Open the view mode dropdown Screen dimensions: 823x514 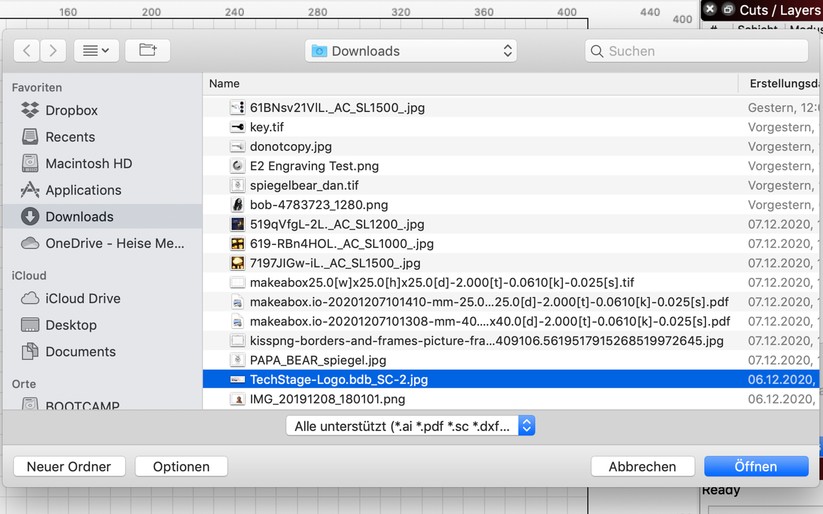click(x=95, y=50)
